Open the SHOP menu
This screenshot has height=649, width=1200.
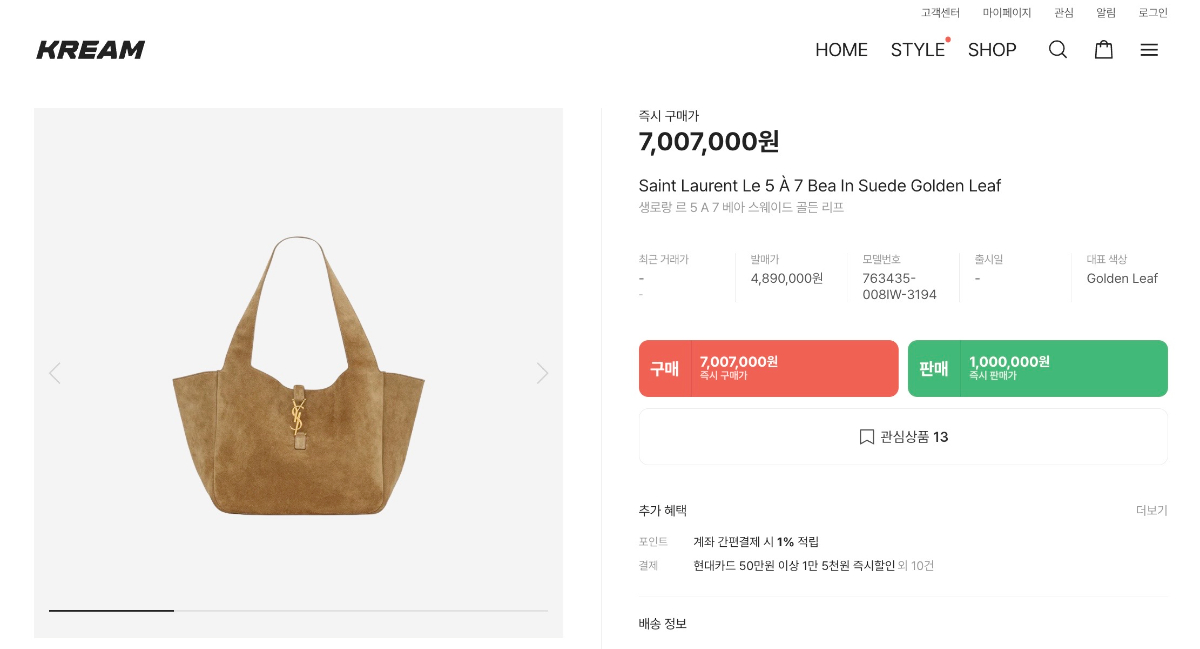(992, 50)
